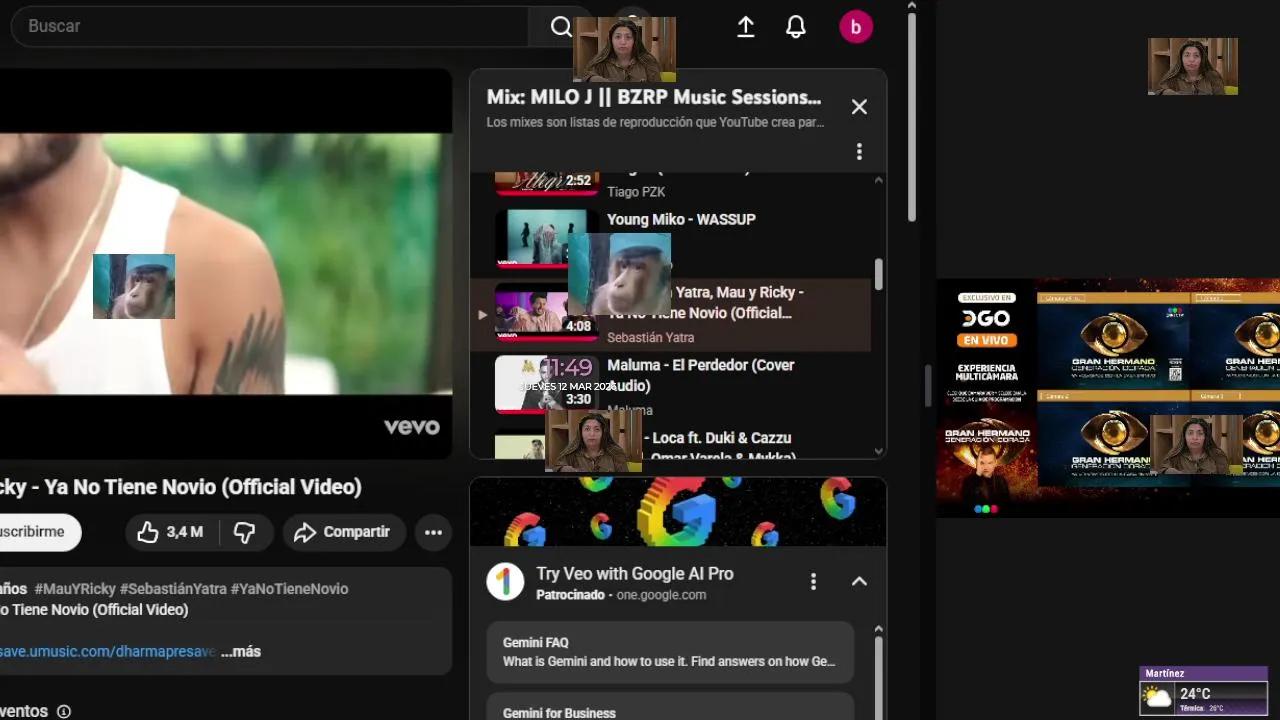Viewport: 1280px width, 720px height.
Task: Click in the Buscar search field
Action: tap(270, 26)
